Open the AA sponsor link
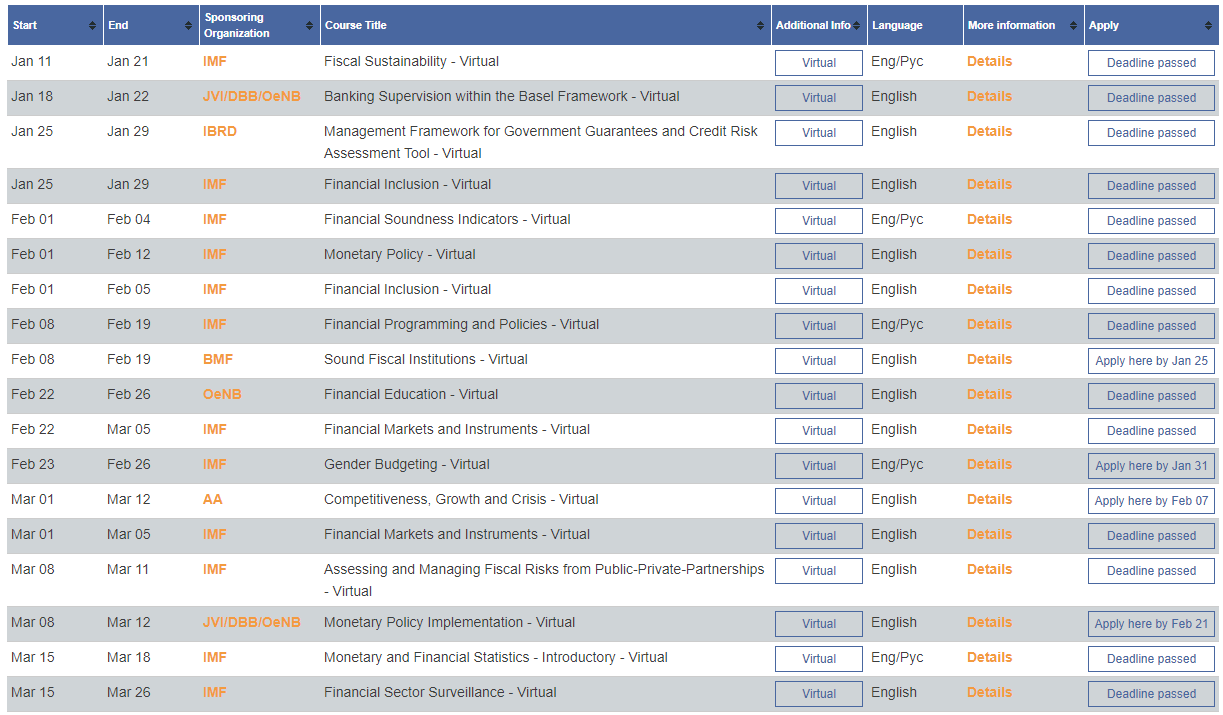This screenshot has width=1223, height=715. tap(212, 499)
